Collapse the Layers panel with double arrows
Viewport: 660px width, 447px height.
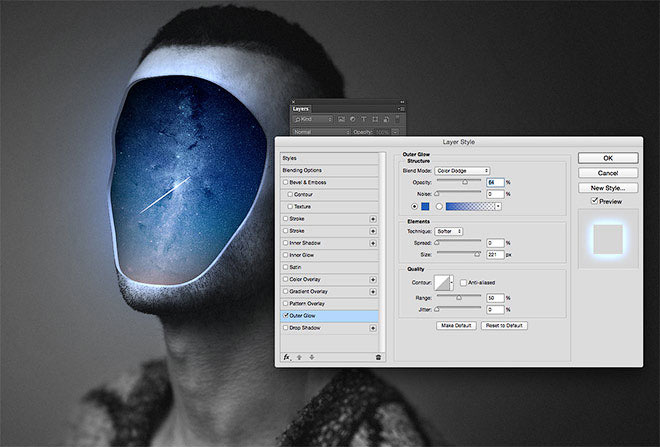click(x=402, y=101)
